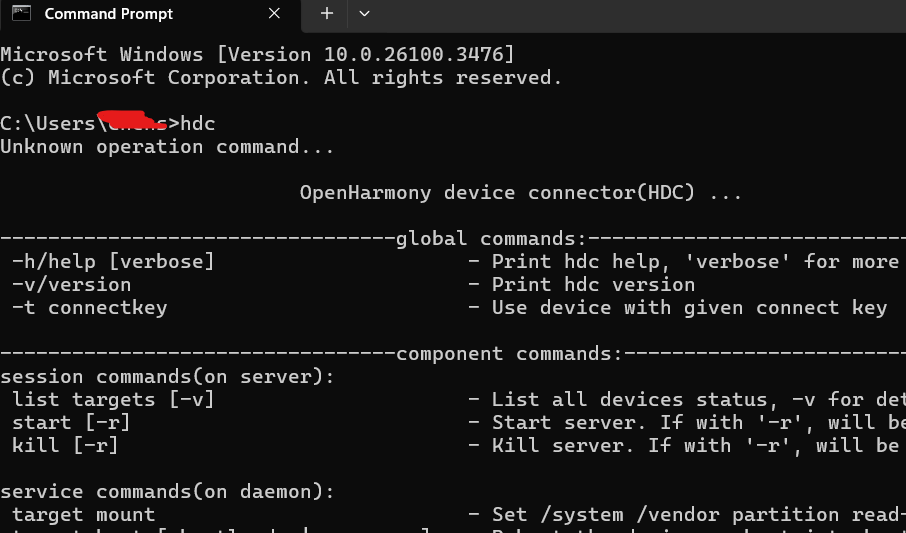Viewport: 906px width, 533px height.
Task: Click the 'component commands:' section divider
Action: (510, 353)
